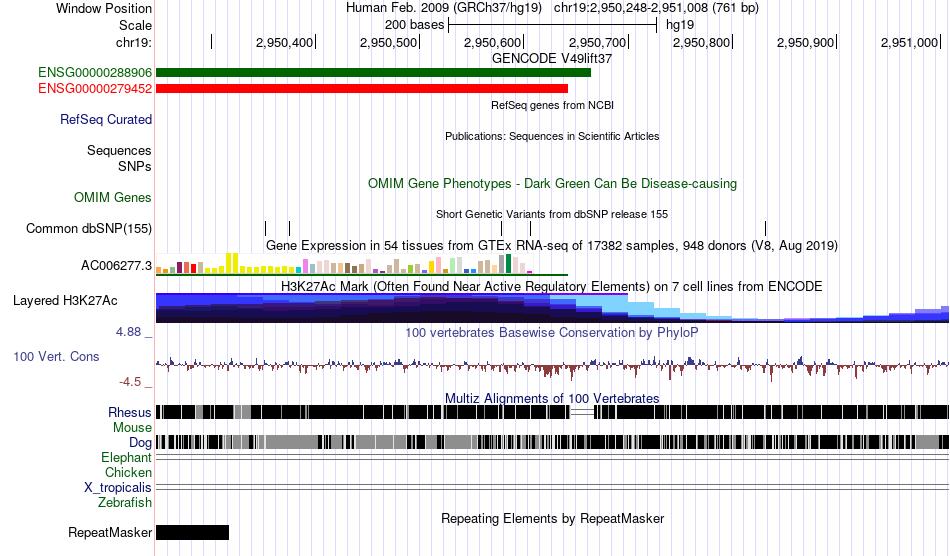Screen dimensions: 950x556
Task: Click the Chicken alignment label
Action: 128,472
